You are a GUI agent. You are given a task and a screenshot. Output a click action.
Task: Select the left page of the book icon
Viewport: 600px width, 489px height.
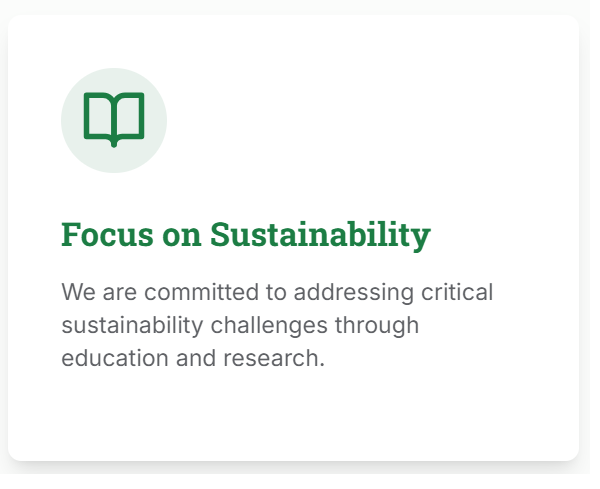[x=100, y=117]
